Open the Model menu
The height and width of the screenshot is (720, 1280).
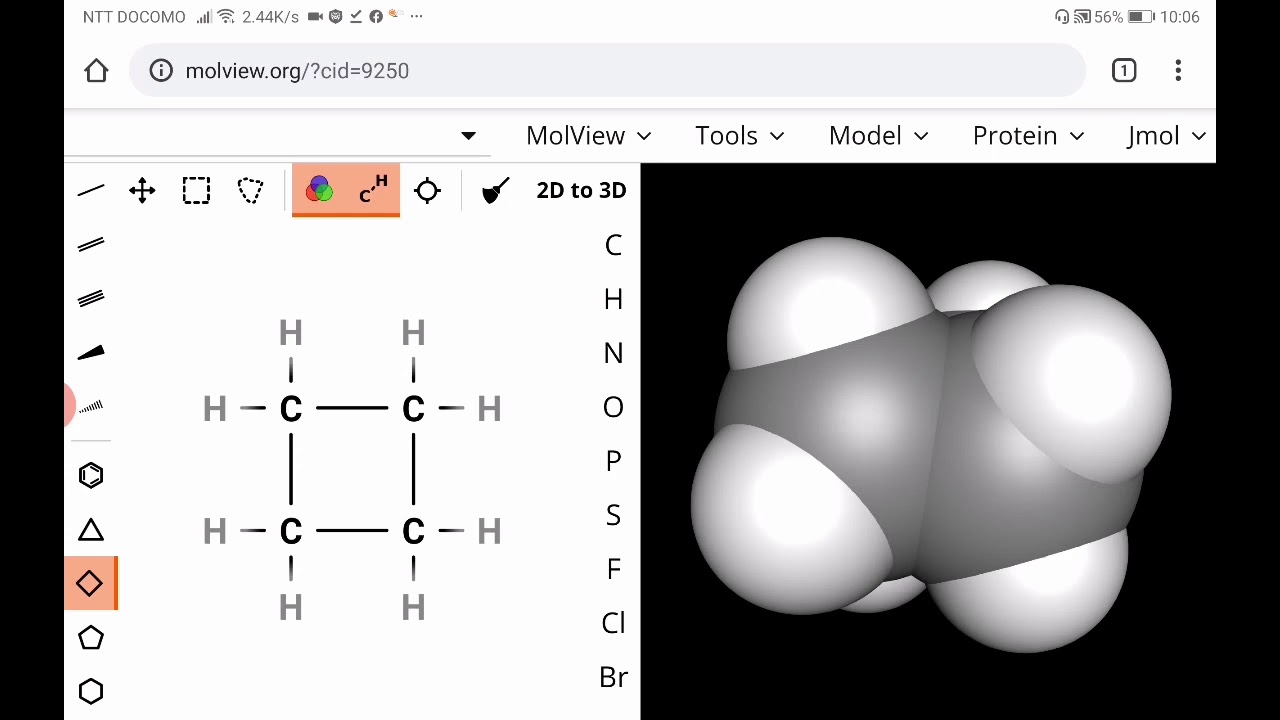click(878, 136)
